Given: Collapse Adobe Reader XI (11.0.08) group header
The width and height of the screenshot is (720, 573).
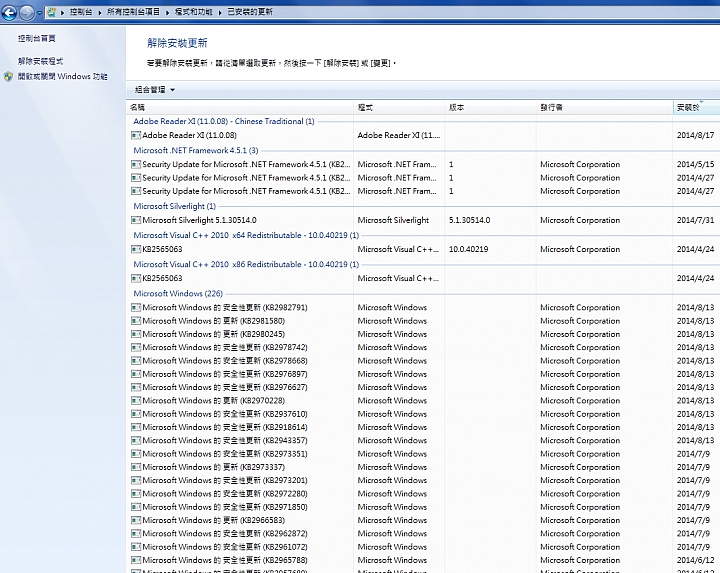Looking at the screenshot, I should pos(224,121).
